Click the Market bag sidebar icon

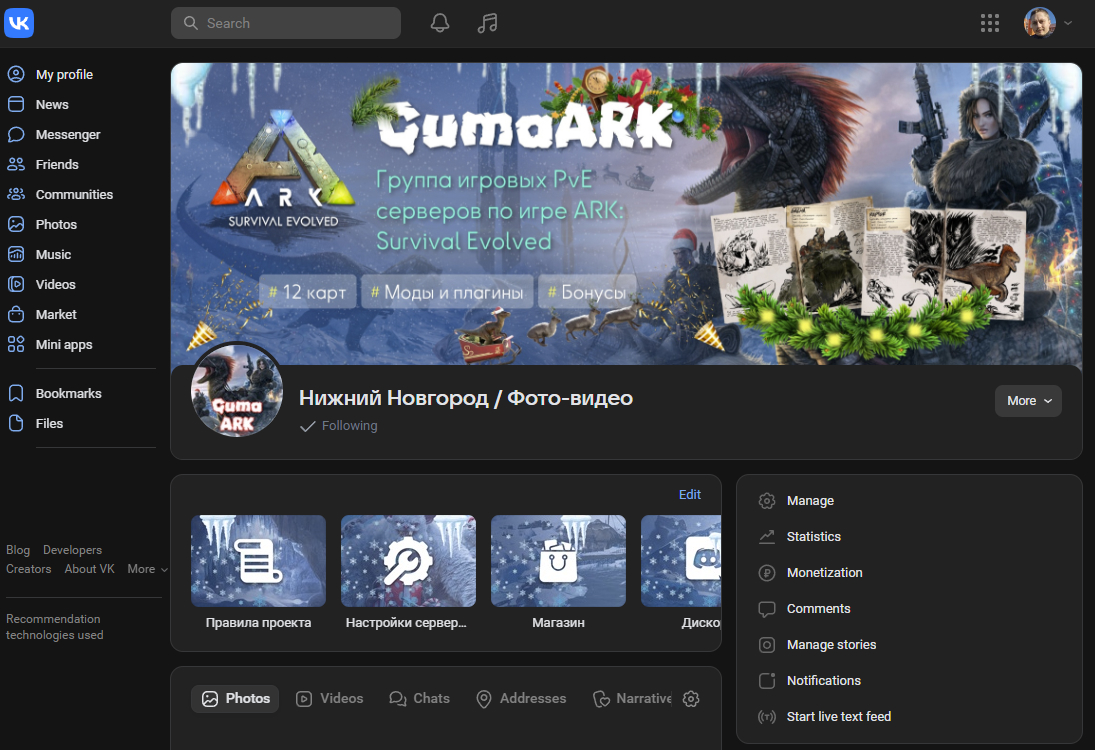pos(16,314)
